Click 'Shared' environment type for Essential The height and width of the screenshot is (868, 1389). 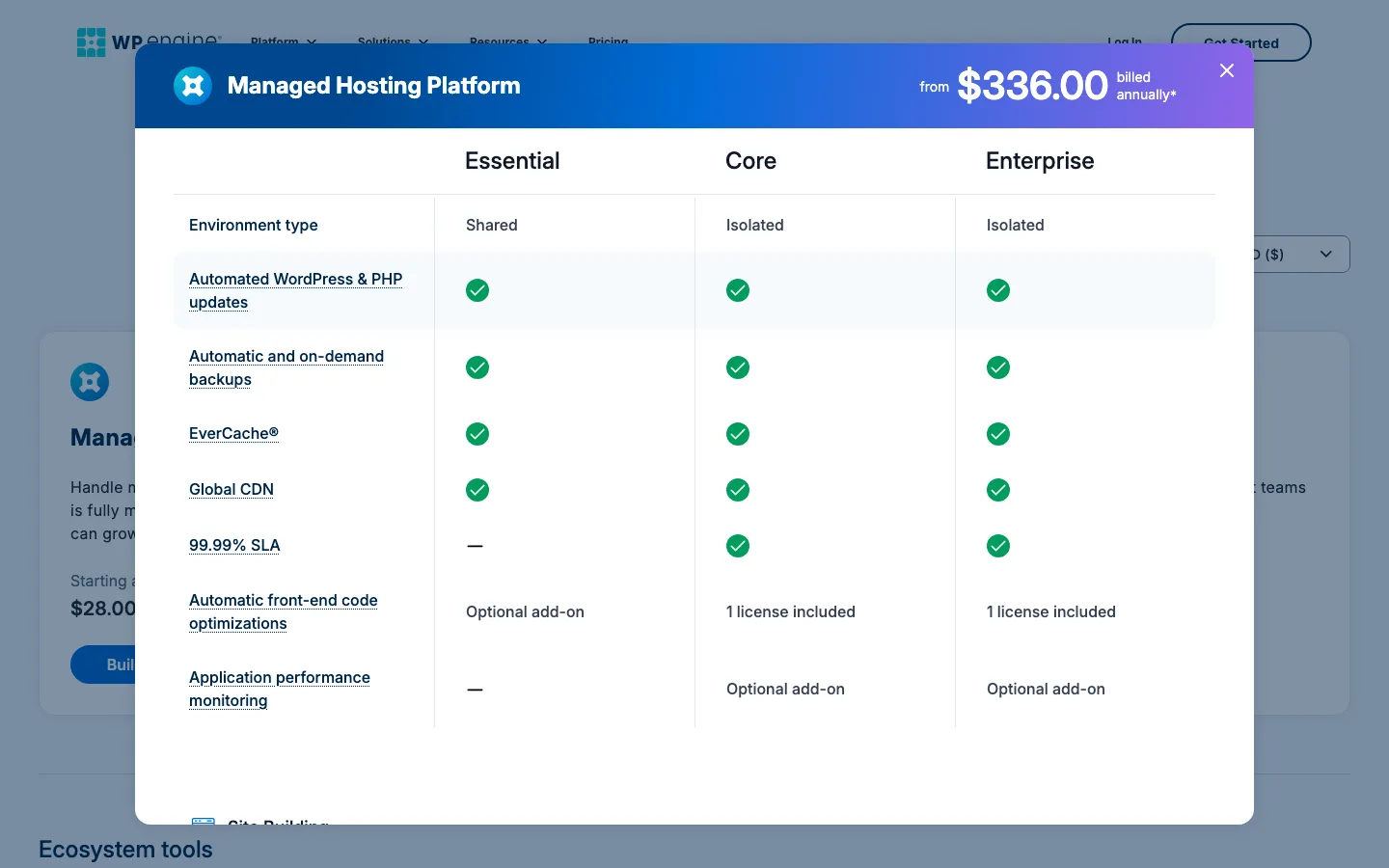pyautogui.click(x=492, y=225)
